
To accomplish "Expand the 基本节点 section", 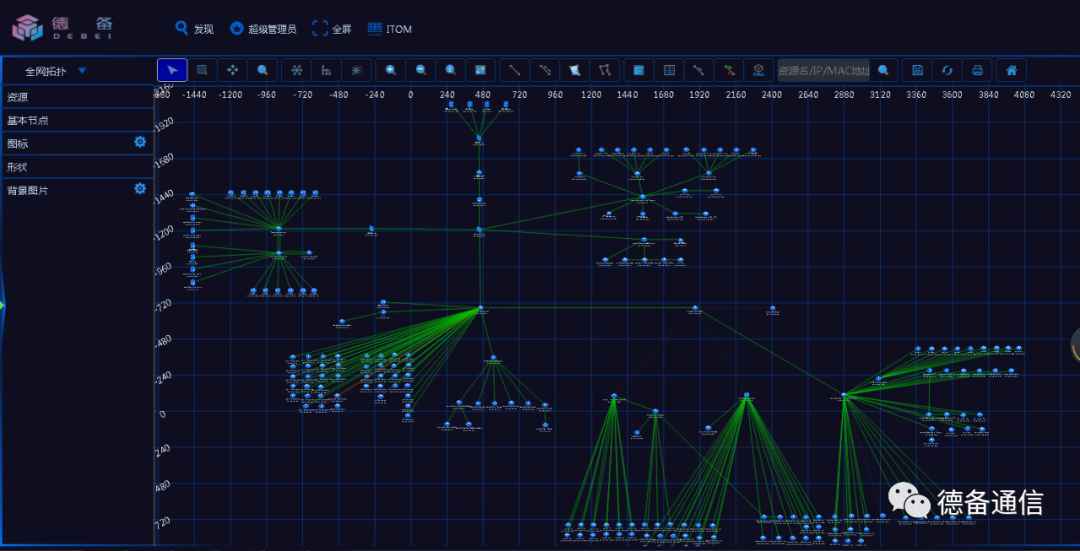I will pyautogui.click(x=76, y=120).
